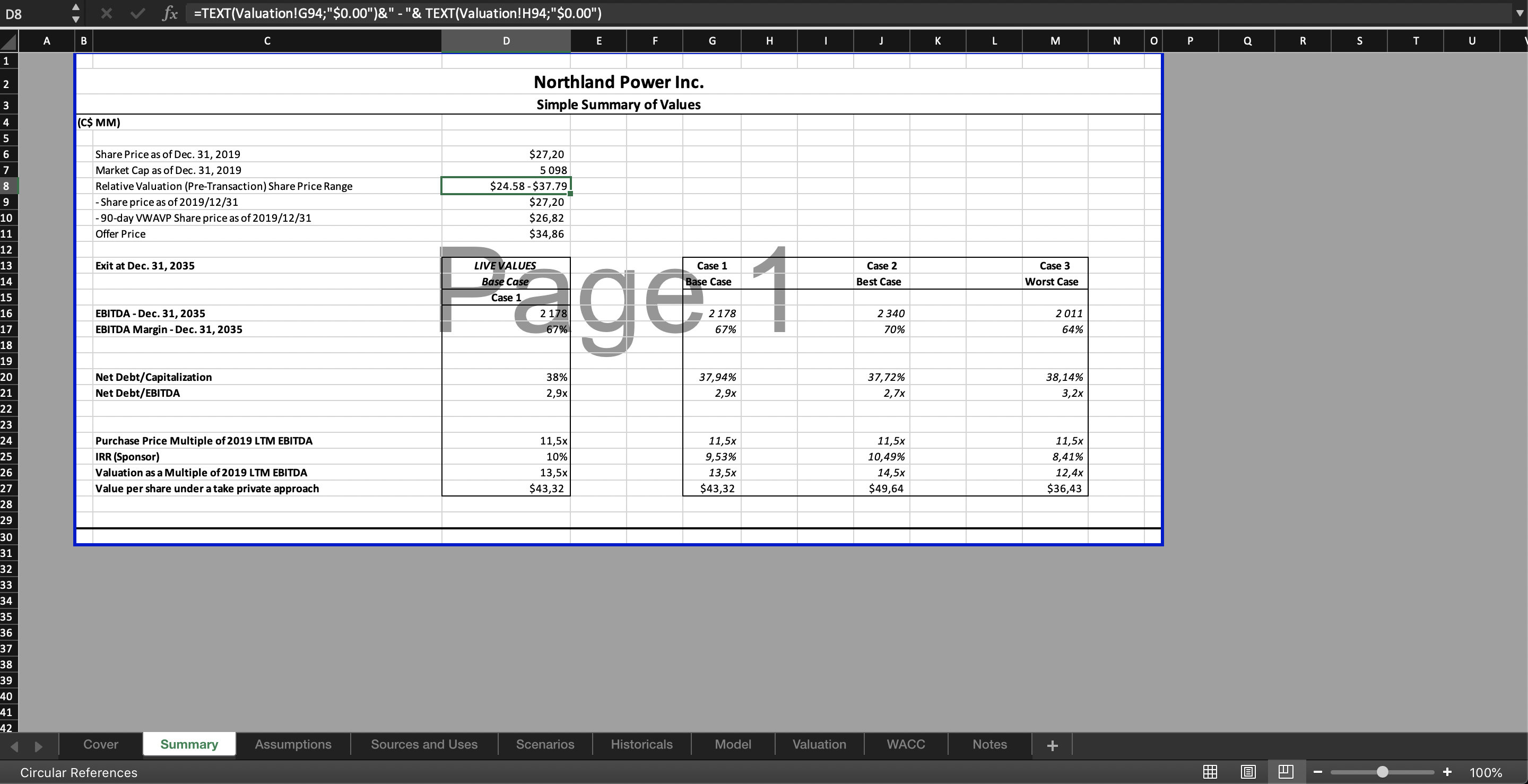This screenshot has height=784, width=1528.
Task: Click the Best Case valuation multiple 14,5x
Action: [891, 472]
